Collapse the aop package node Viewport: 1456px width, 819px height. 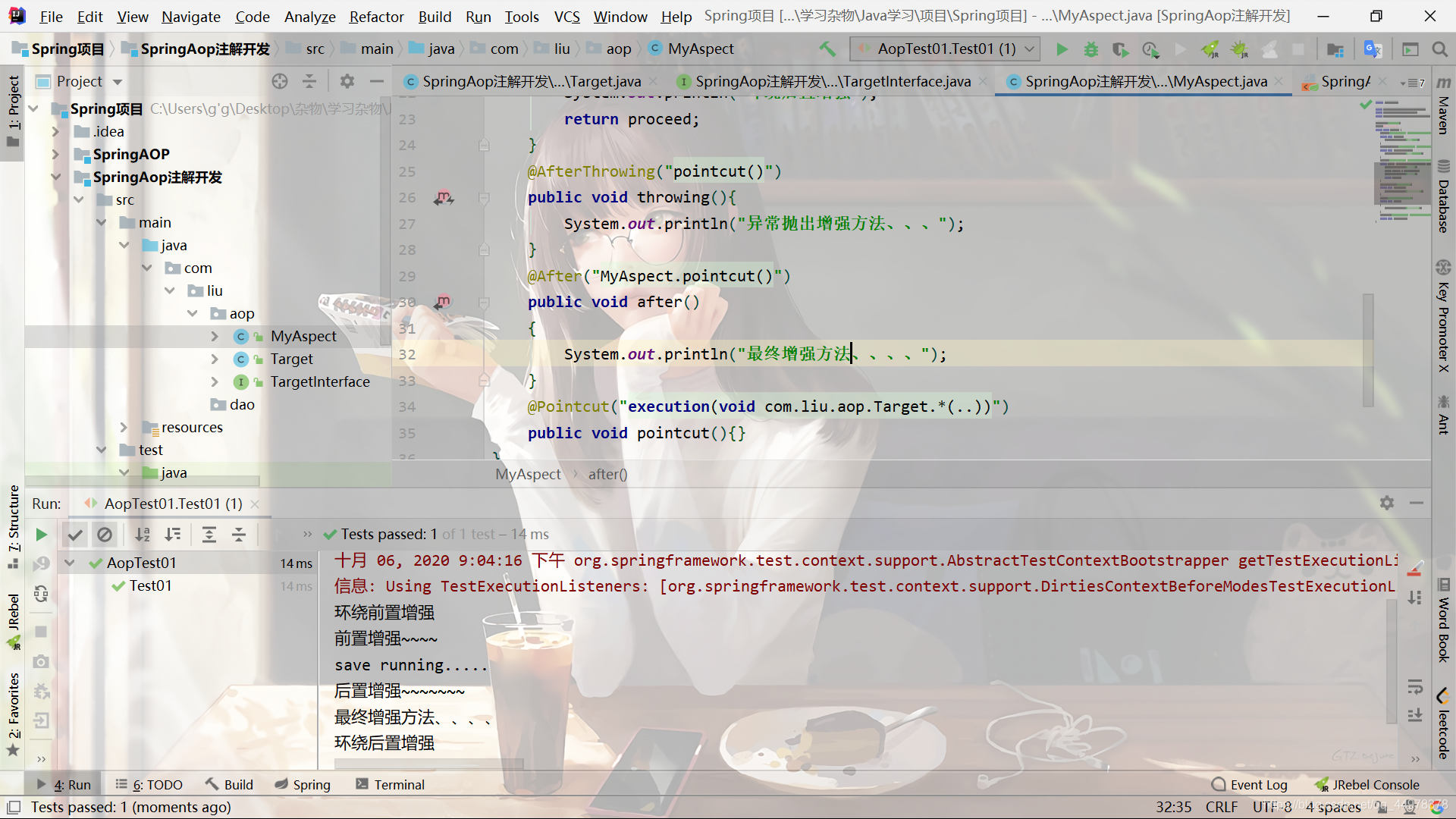pyautogui.click(x=193, y=314)
